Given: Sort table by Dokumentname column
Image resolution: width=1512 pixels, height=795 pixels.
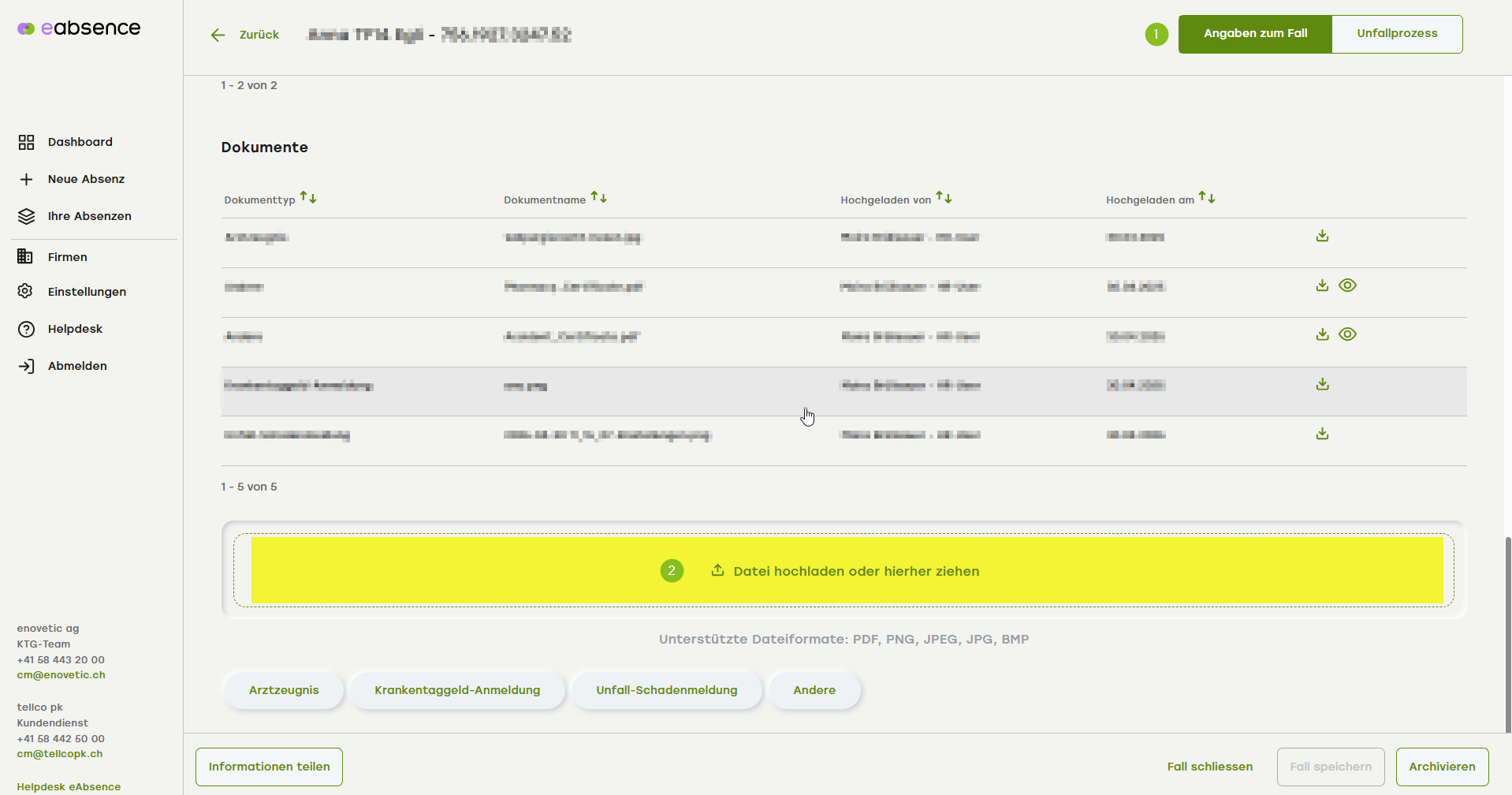Looking at the screenshot, I should (599, 198).
